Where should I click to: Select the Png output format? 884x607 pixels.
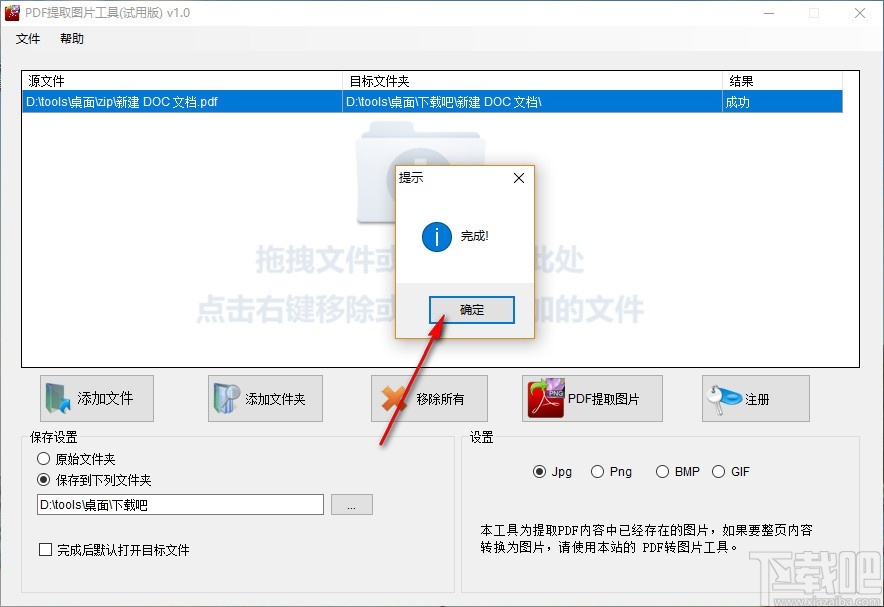click(597, 471)
